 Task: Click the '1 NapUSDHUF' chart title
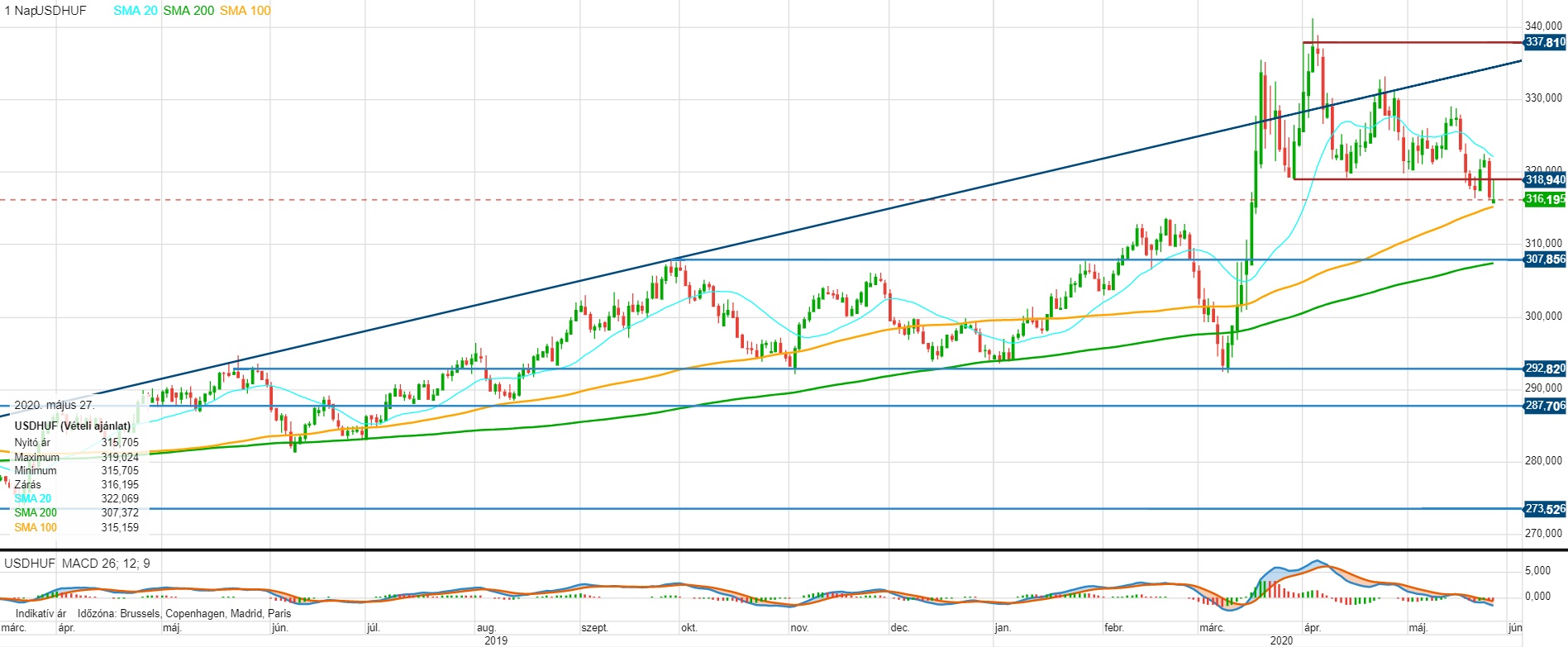click(x=45, y=11)
